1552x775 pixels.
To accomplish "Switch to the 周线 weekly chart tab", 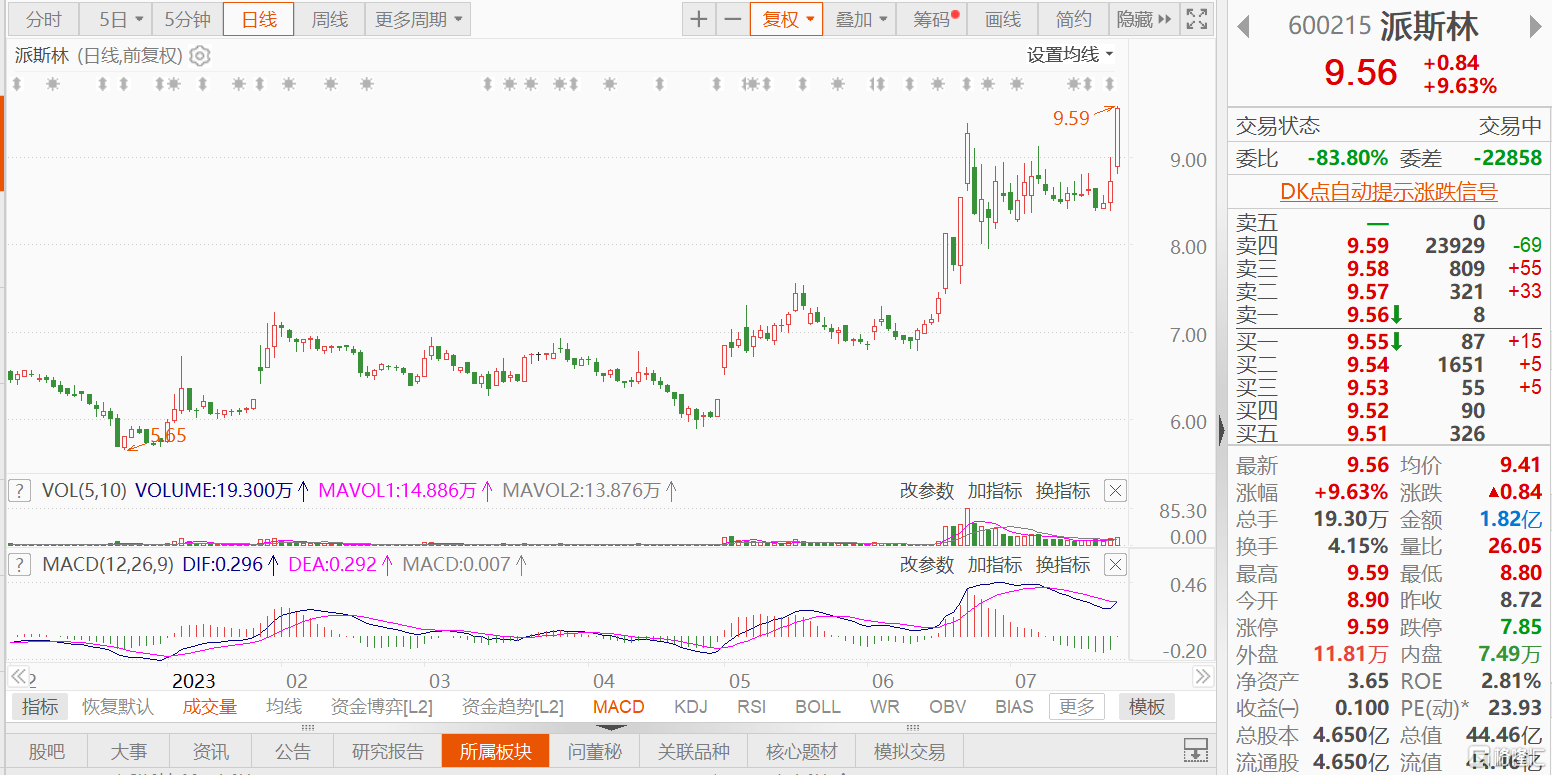I will click(x=329, y=19).
